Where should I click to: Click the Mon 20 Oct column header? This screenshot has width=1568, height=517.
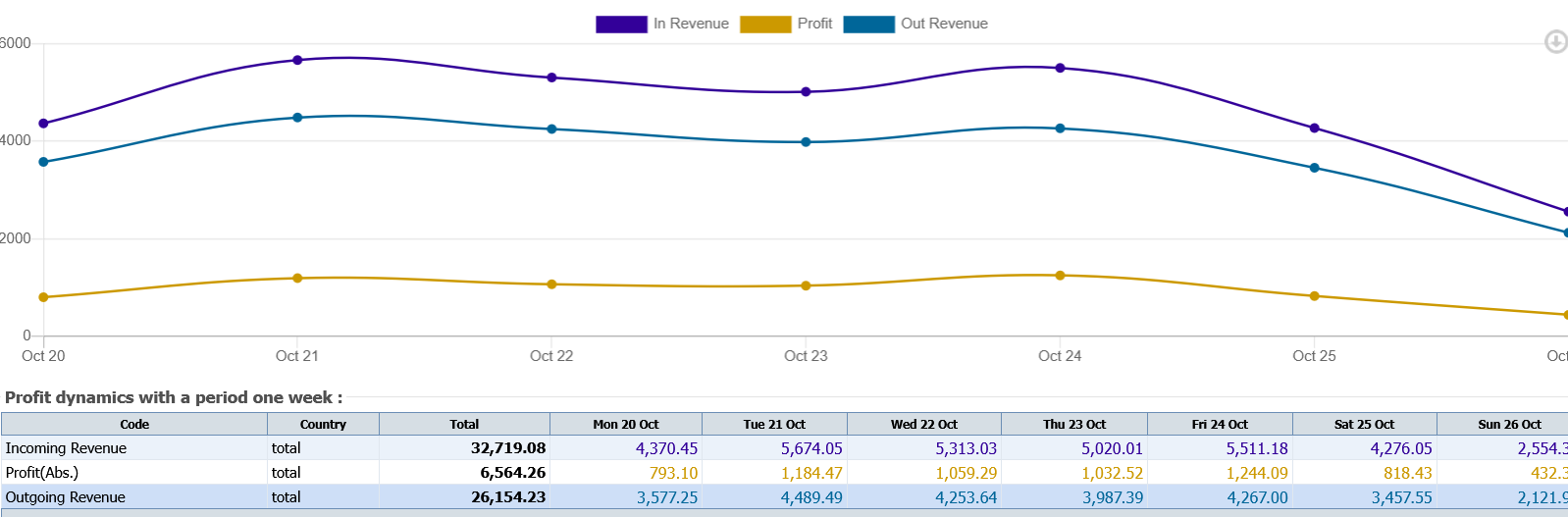pyautogui.click(x=626, y=425)
